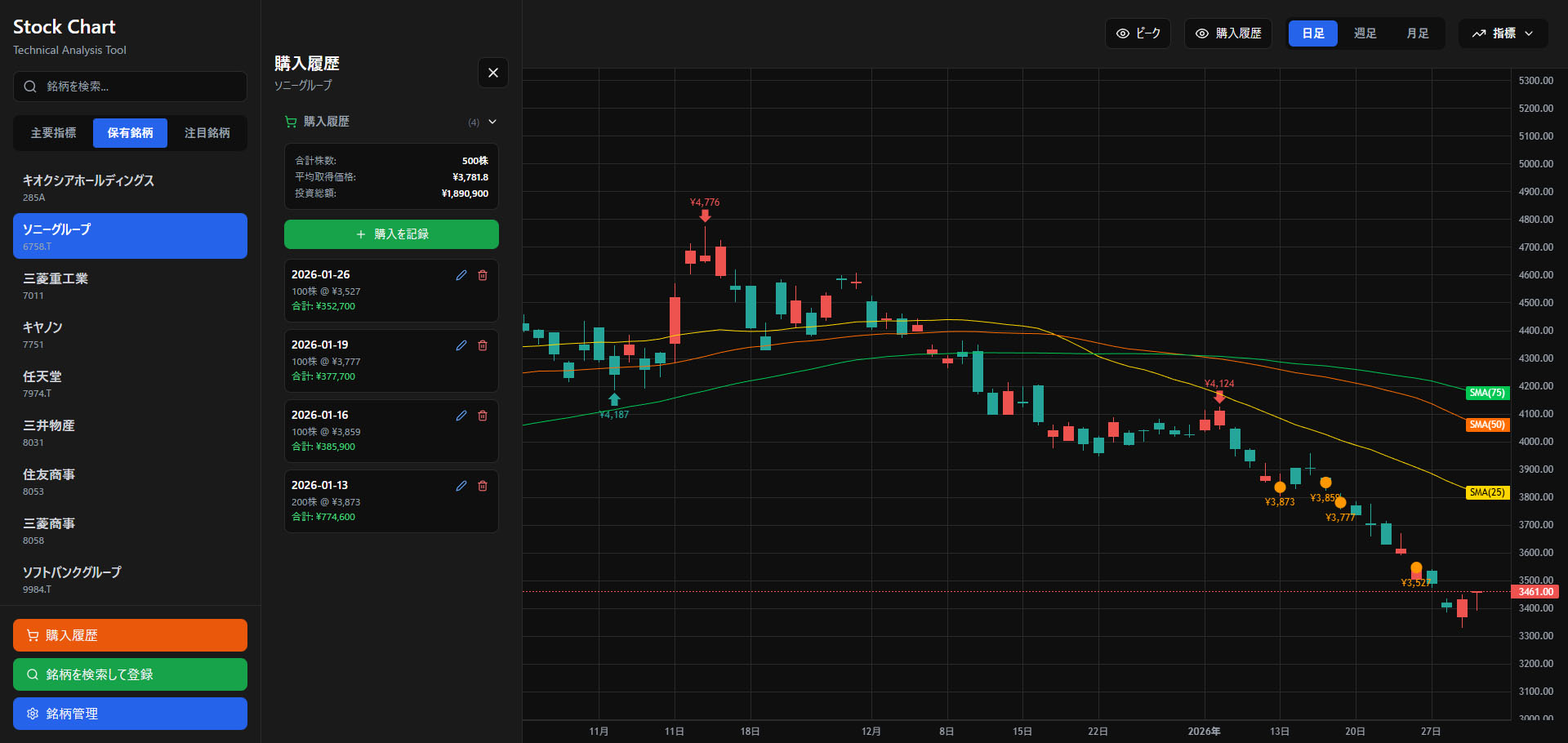
Task: Click pencil icon for 2026-01-13 purchase
Action: click(461, 486)
